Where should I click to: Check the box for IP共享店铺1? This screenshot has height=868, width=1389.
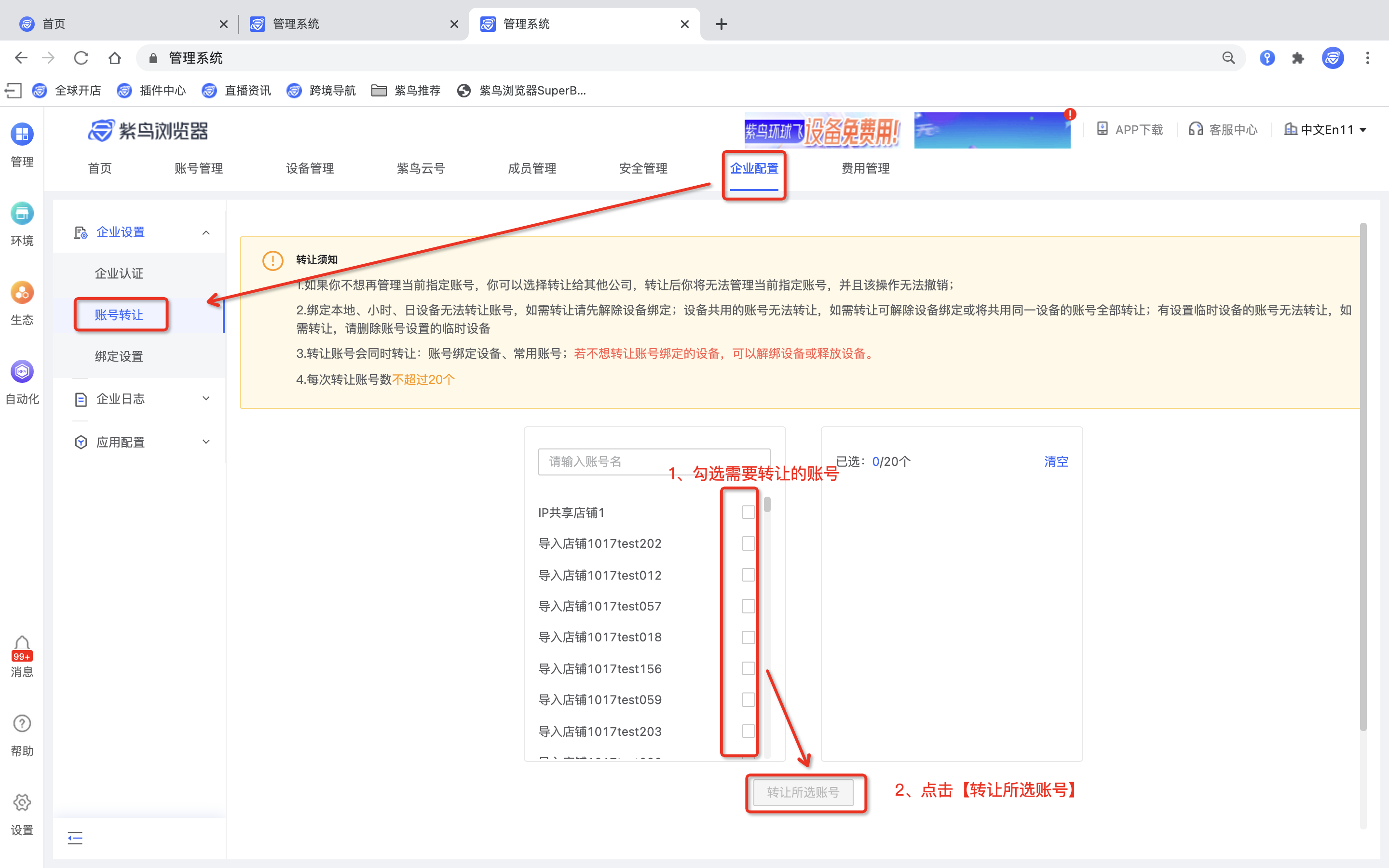747,511
